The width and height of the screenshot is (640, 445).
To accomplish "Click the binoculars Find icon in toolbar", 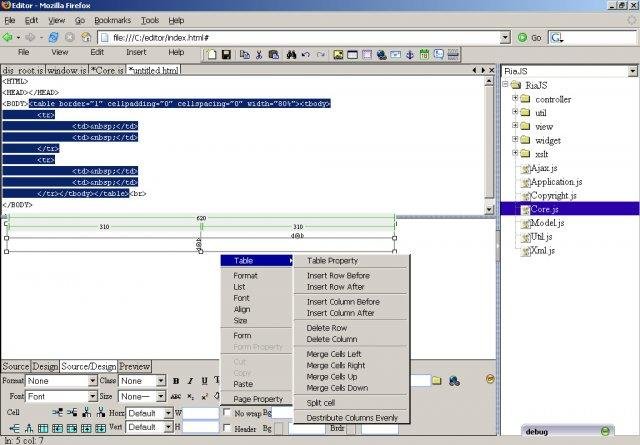I will coord(292,53).
